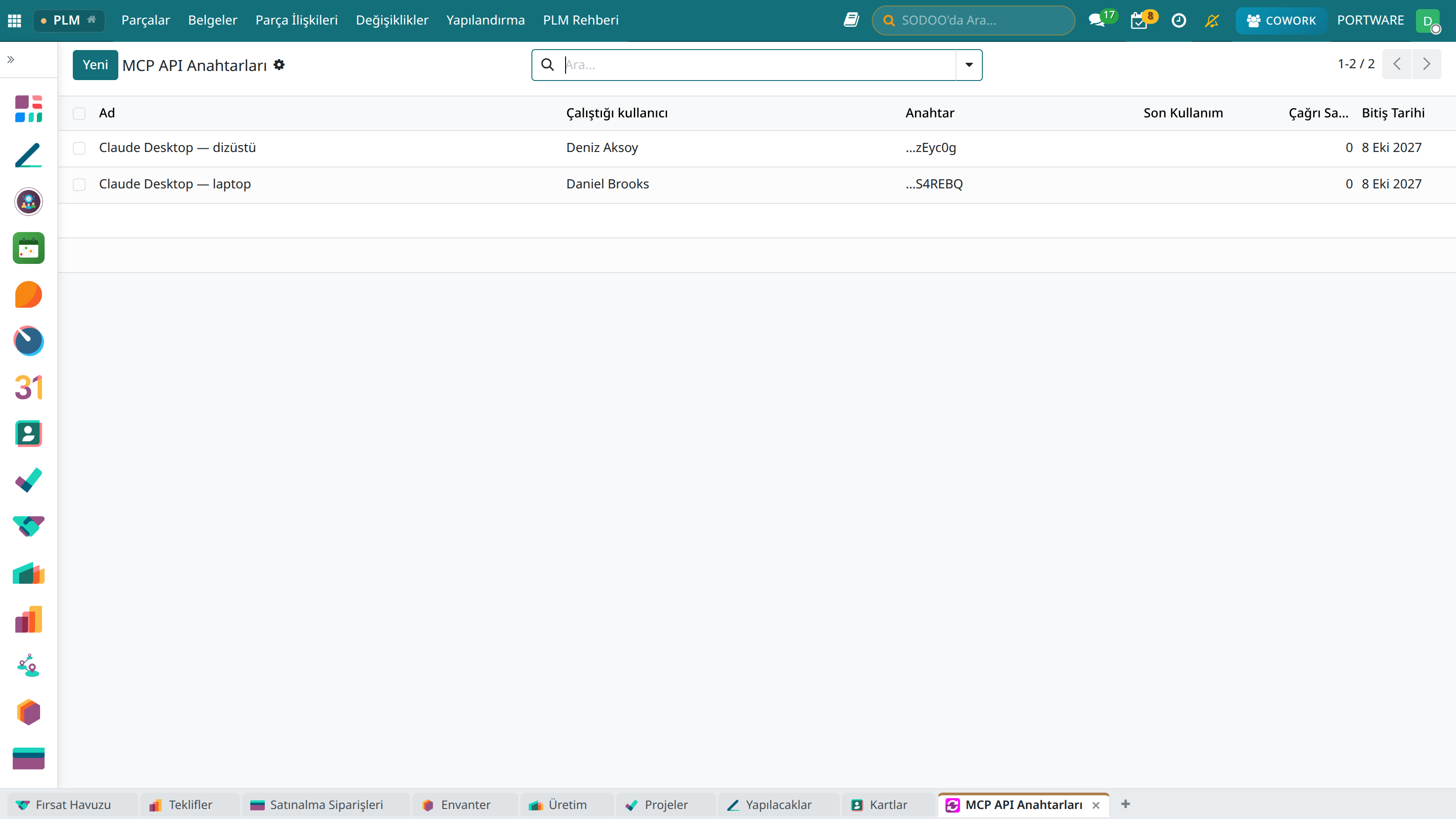Sort by the Bitiş Tarihi column header

click(1393, 113)
